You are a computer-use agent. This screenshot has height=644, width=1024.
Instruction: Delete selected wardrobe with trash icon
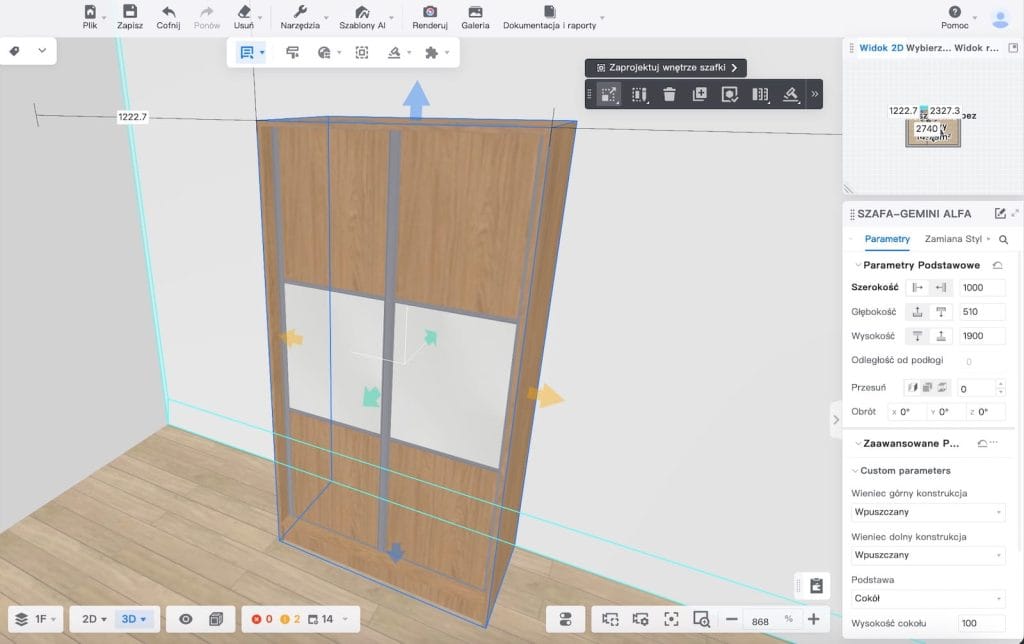[669, 95]
